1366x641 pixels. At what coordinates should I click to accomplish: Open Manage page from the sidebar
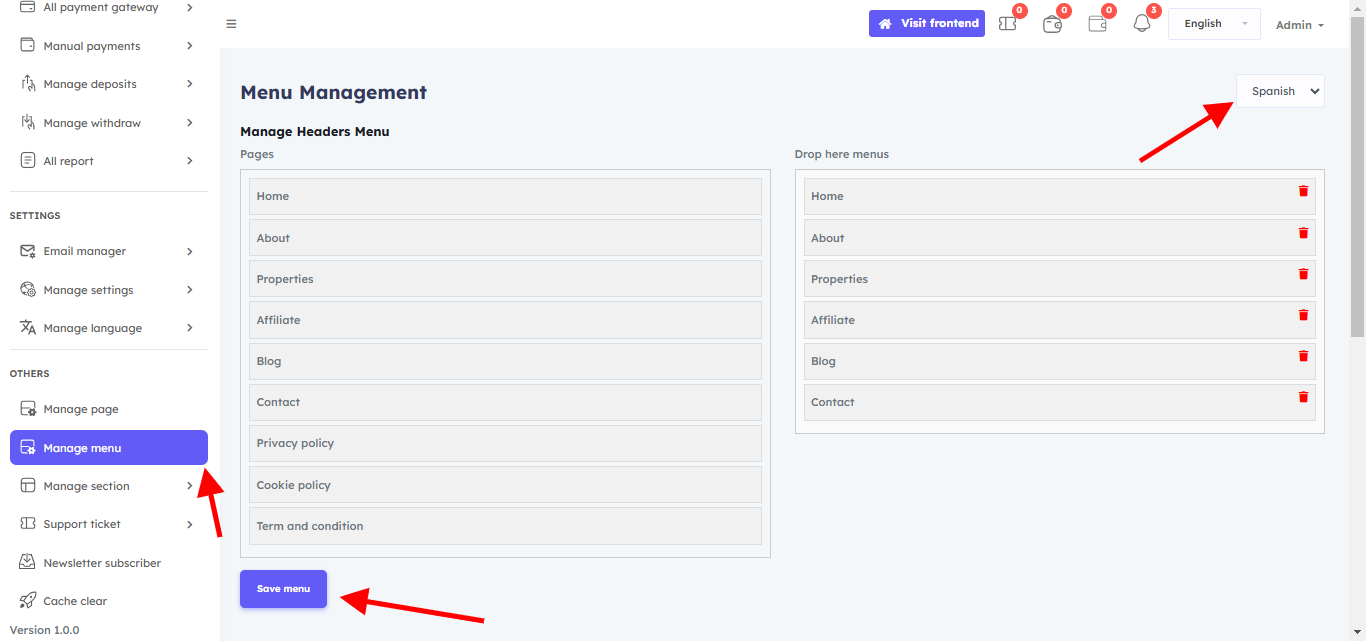[81, 409]
